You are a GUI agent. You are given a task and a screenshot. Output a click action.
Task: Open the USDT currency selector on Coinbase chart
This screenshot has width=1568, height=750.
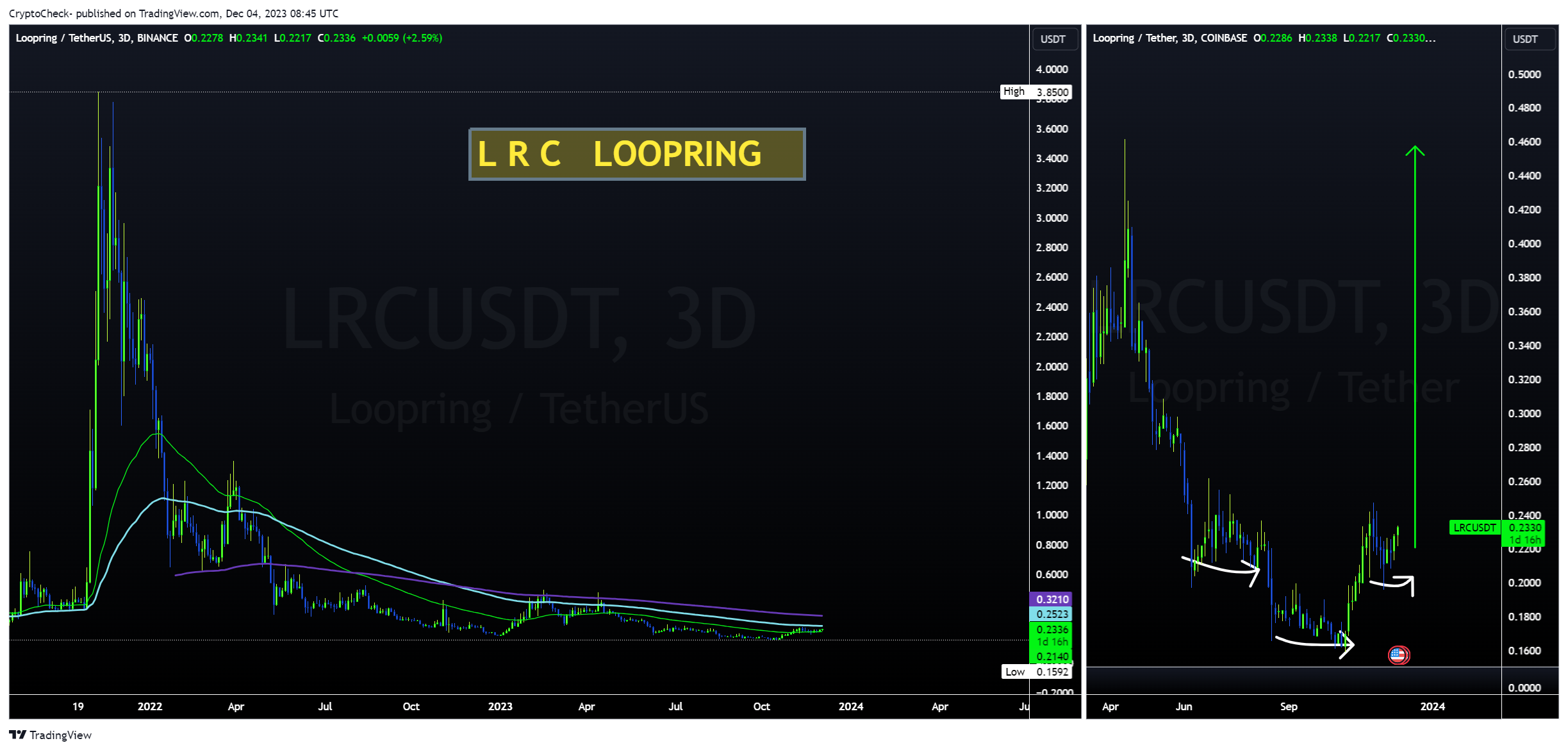pyautogui.click(x=1530, y=39)
